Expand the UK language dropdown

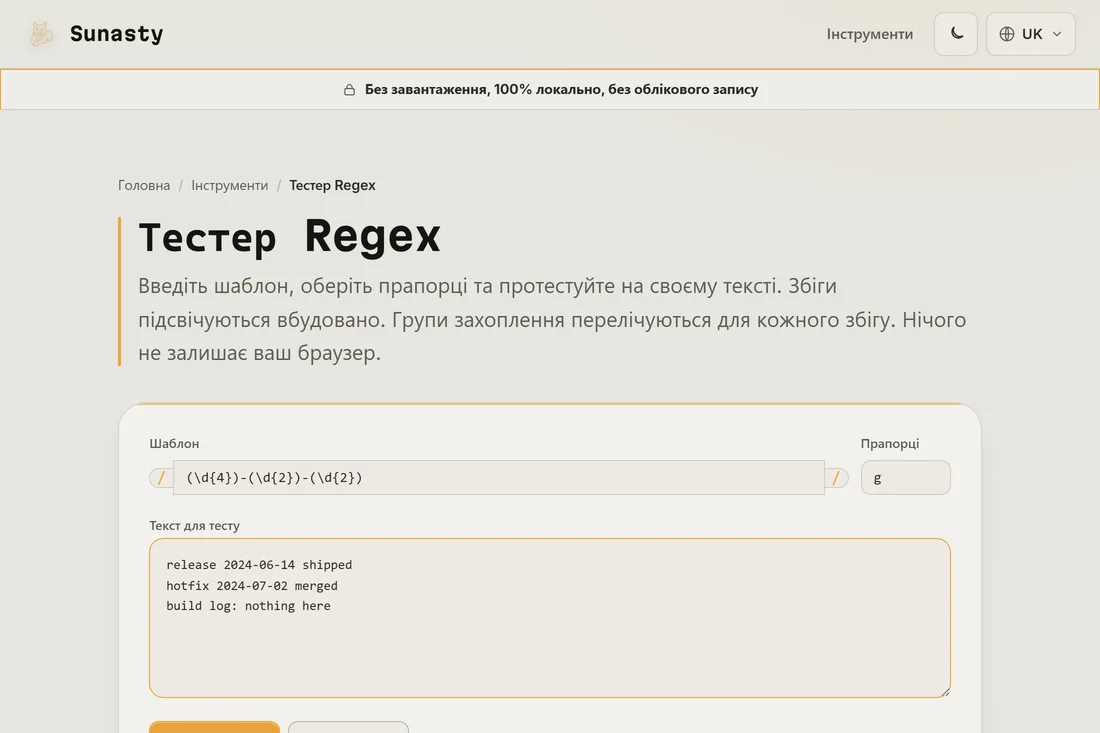coord(1030,34)
